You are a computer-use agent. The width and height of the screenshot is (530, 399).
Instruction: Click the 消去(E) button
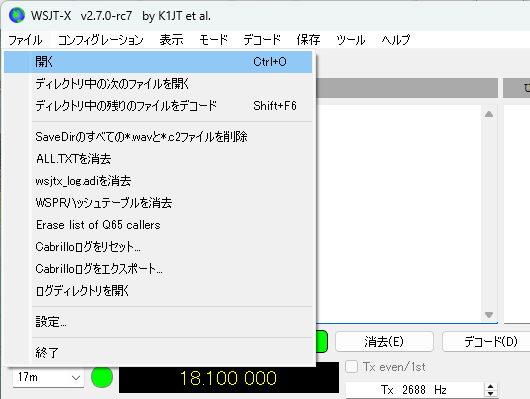384,342
